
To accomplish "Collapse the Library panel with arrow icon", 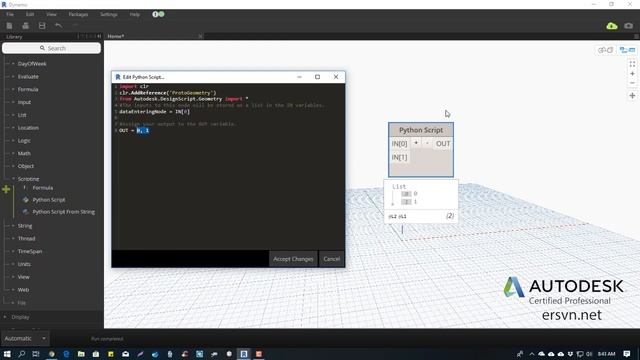I will point(99,36).
